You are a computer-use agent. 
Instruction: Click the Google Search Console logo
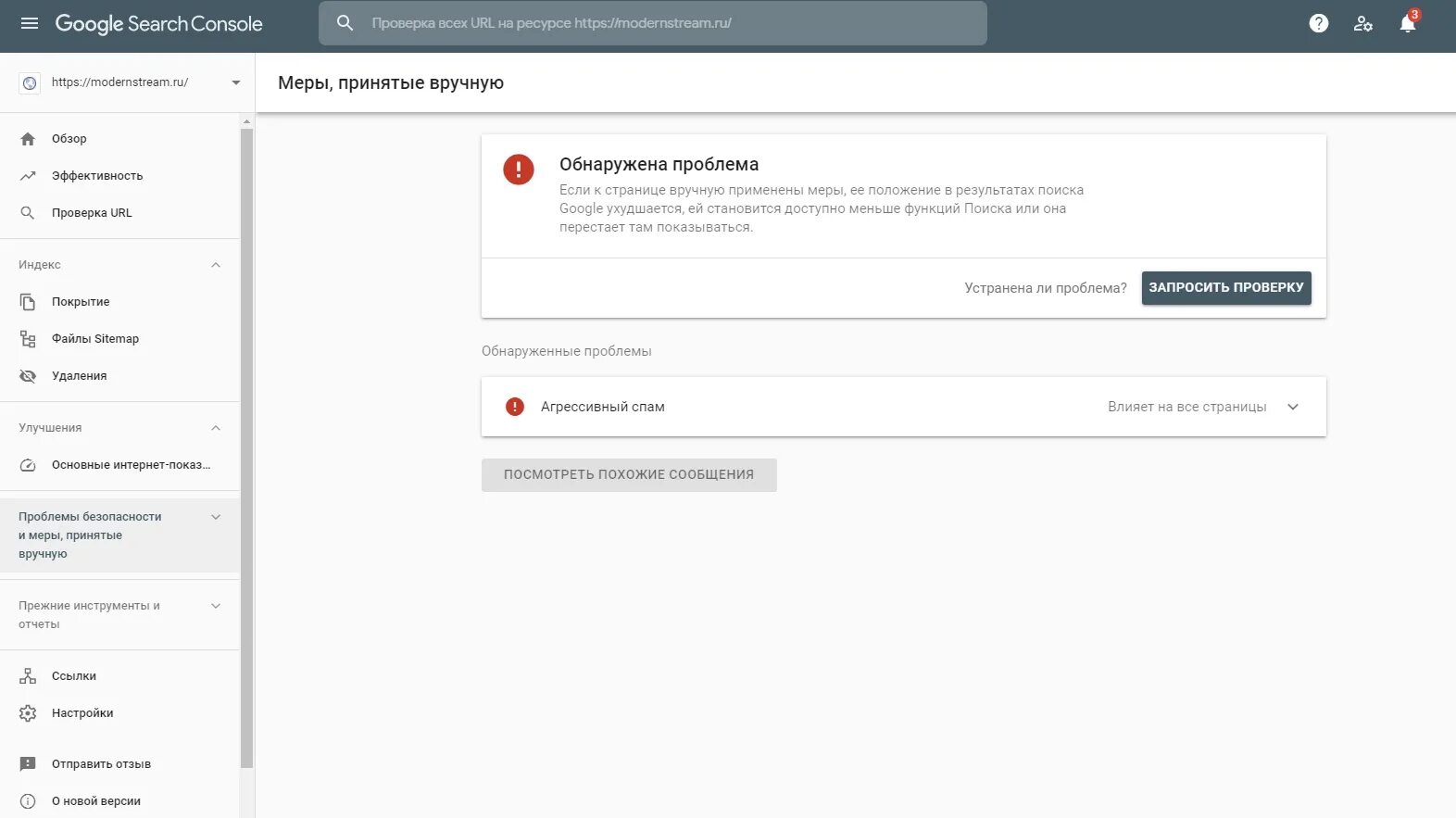coord(158,24)
